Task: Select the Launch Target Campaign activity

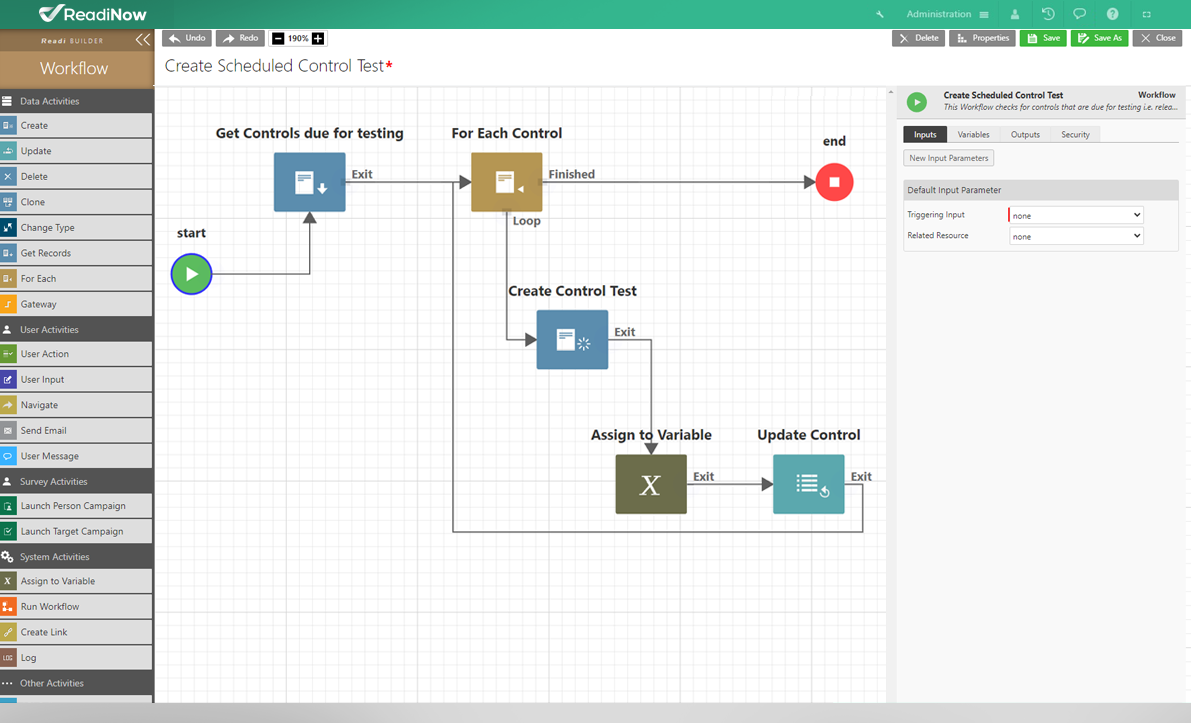Action: point(76,532)
